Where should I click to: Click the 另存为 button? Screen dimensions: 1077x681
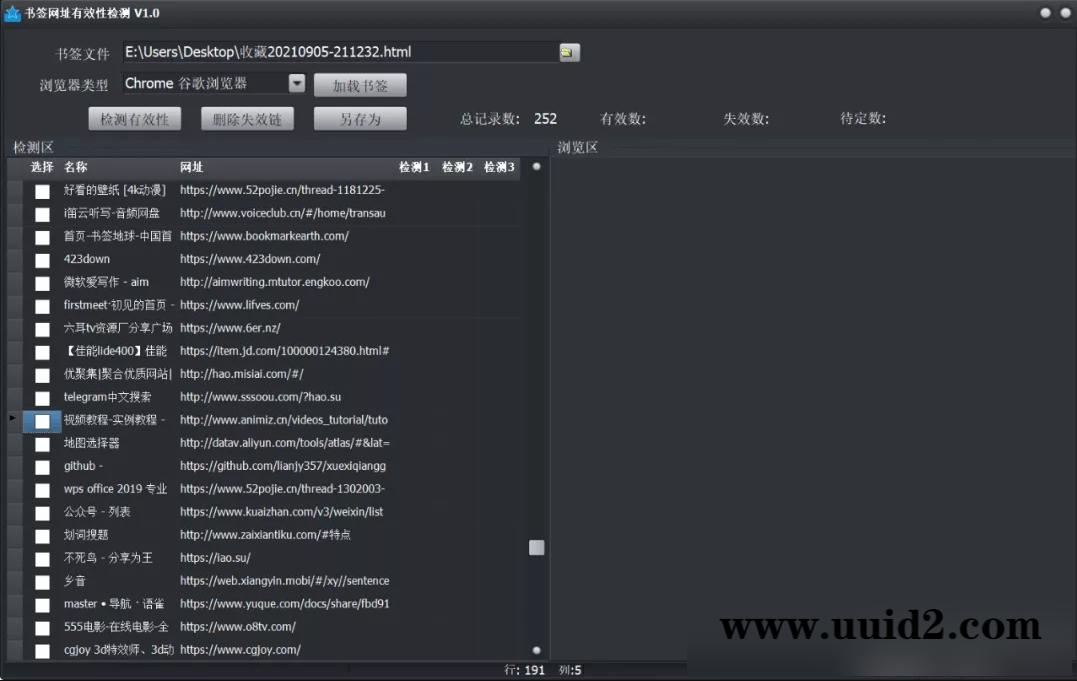point(360,118)
